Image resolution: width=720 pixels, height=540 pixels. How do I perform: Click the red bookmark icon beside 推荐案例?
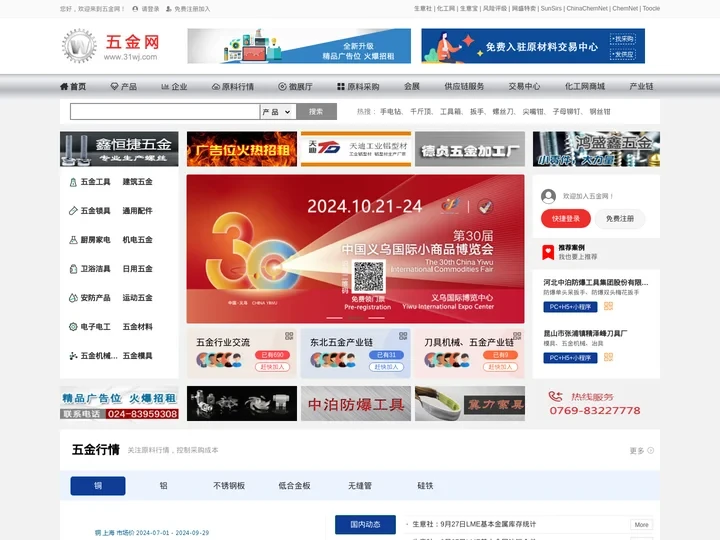548,252
